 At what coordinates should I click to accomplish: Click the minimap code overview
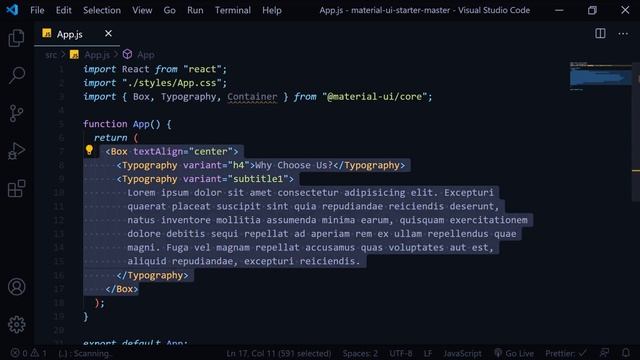click(600, 76)
